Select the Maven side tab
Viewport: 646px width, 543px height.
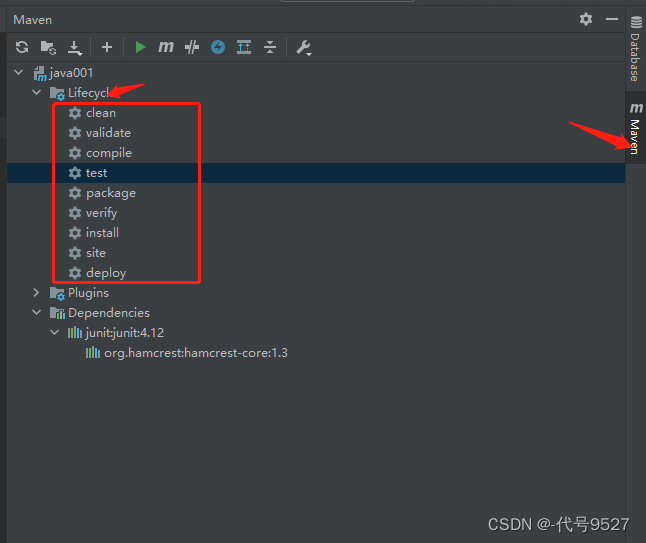pyautogui.click(x=636, y=129)
